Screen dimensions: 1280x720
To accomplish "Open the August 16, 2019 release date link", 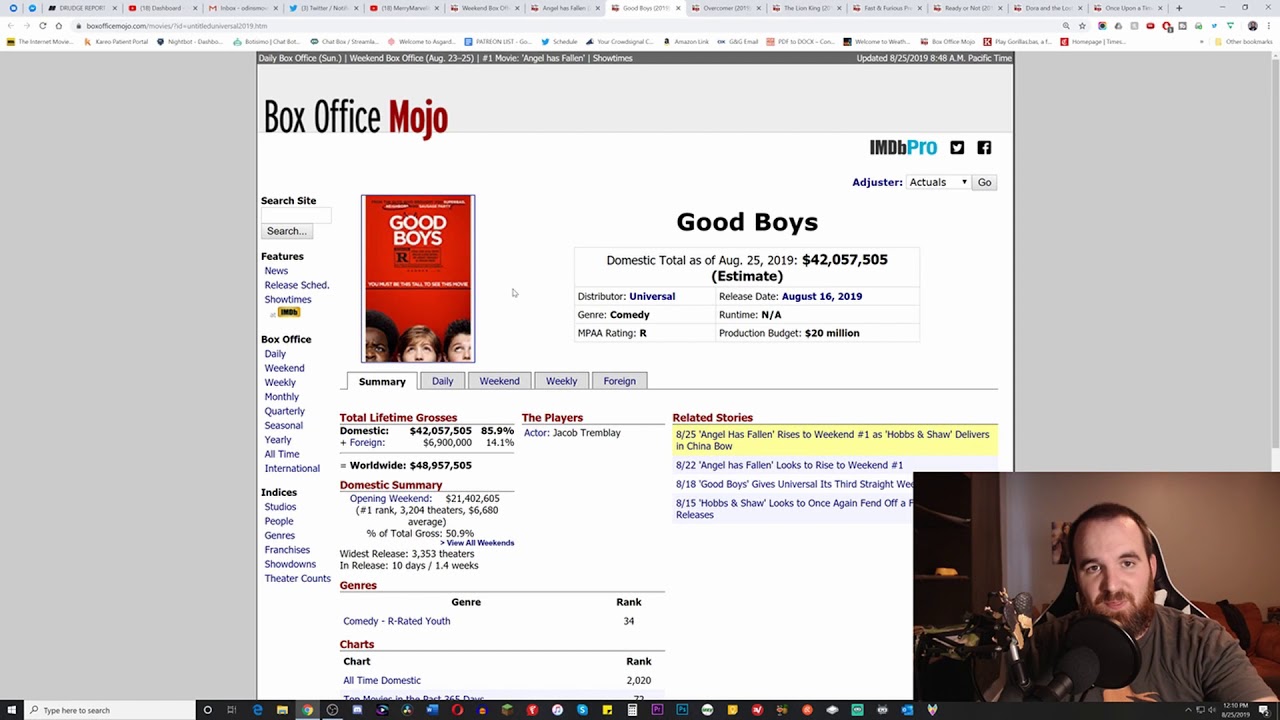I will click(x=822, y=296).
